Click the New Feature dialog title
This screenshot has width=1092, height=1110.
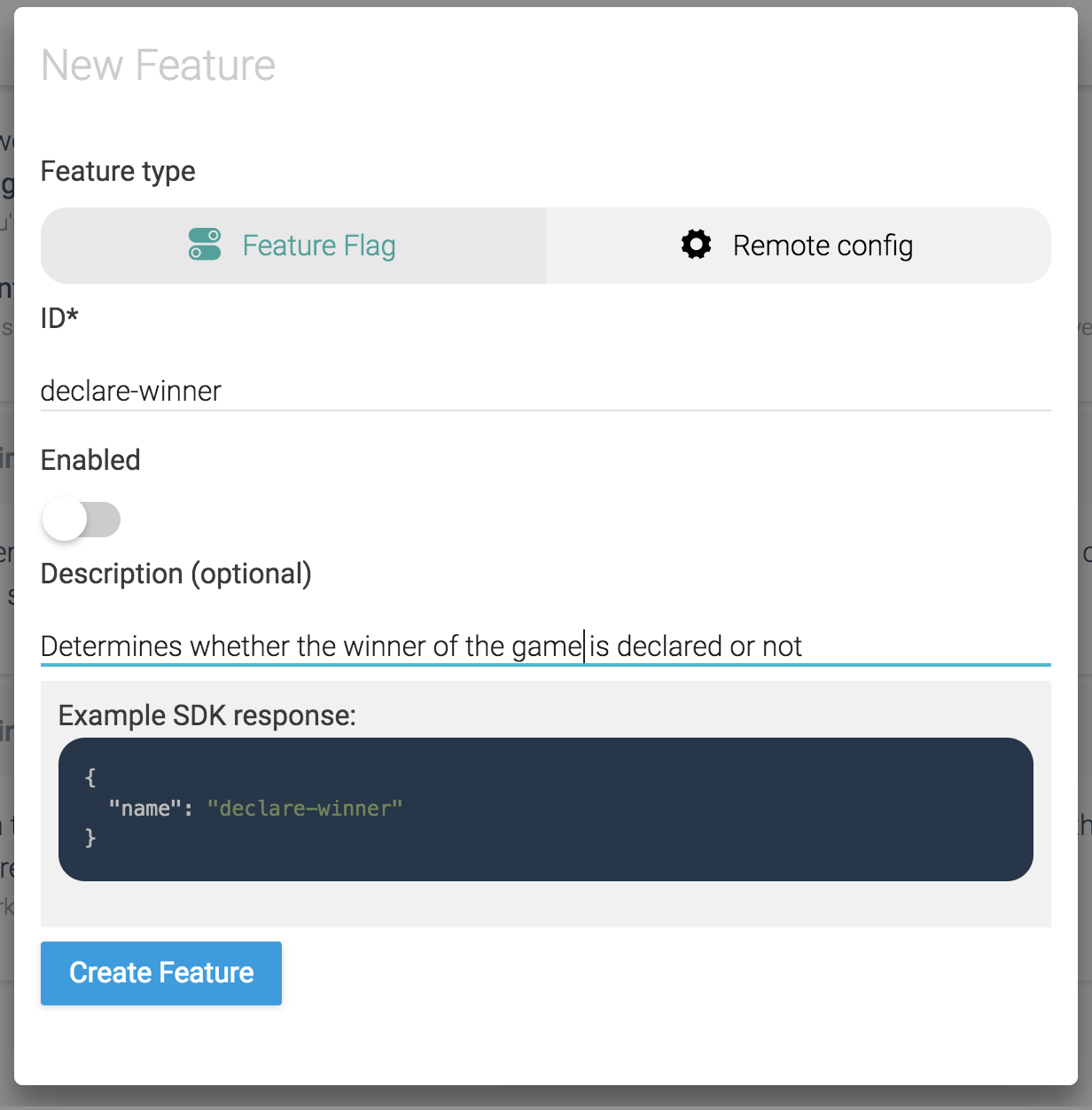(158, 66)
